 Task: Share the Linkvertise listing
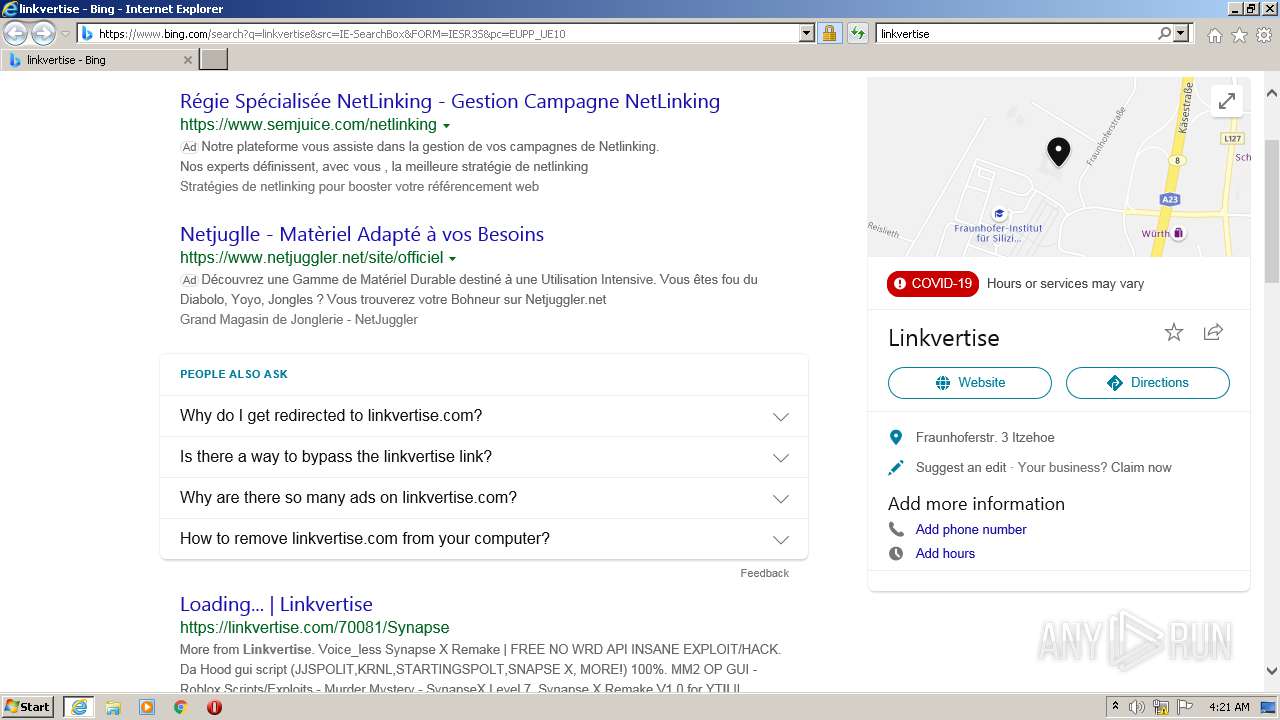(1213, 332)
